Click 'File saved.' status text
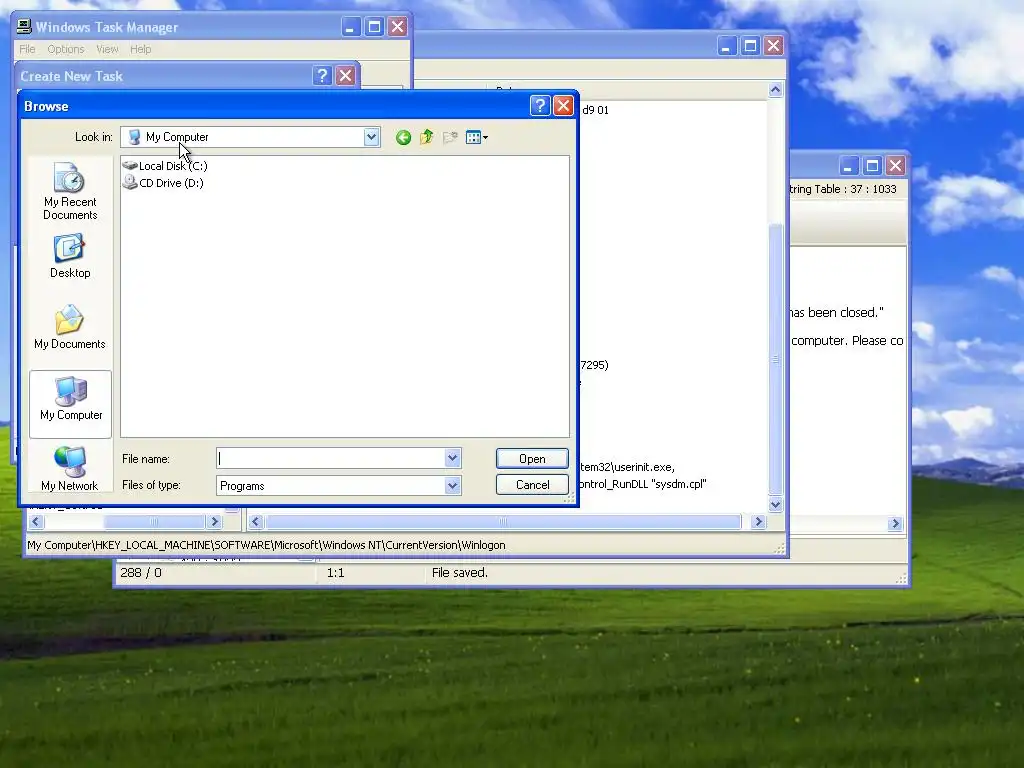1024x768 pixels. (x=460, y=573)
